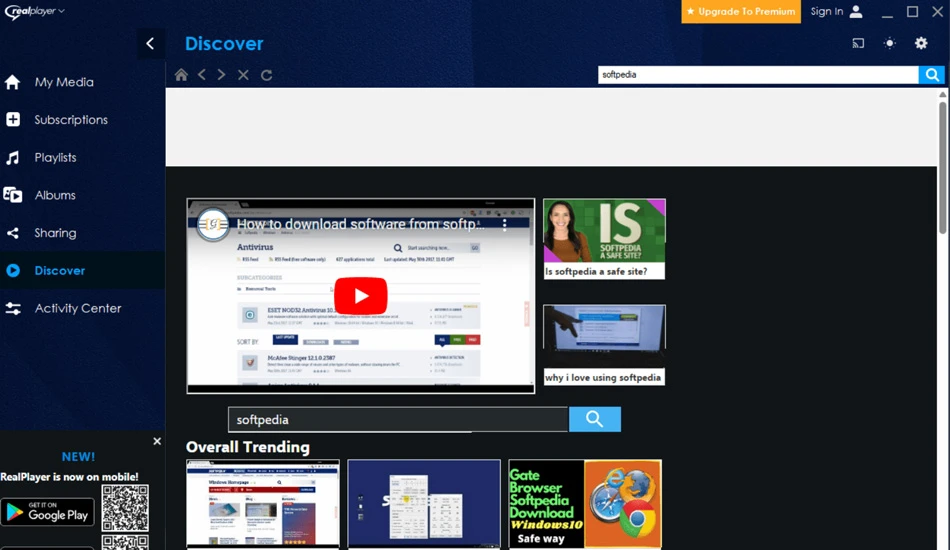The width and height of the screenshot is (950, 550).
Task: Open first trending thumbnail of Softpedia homepage
Action: 263,503
